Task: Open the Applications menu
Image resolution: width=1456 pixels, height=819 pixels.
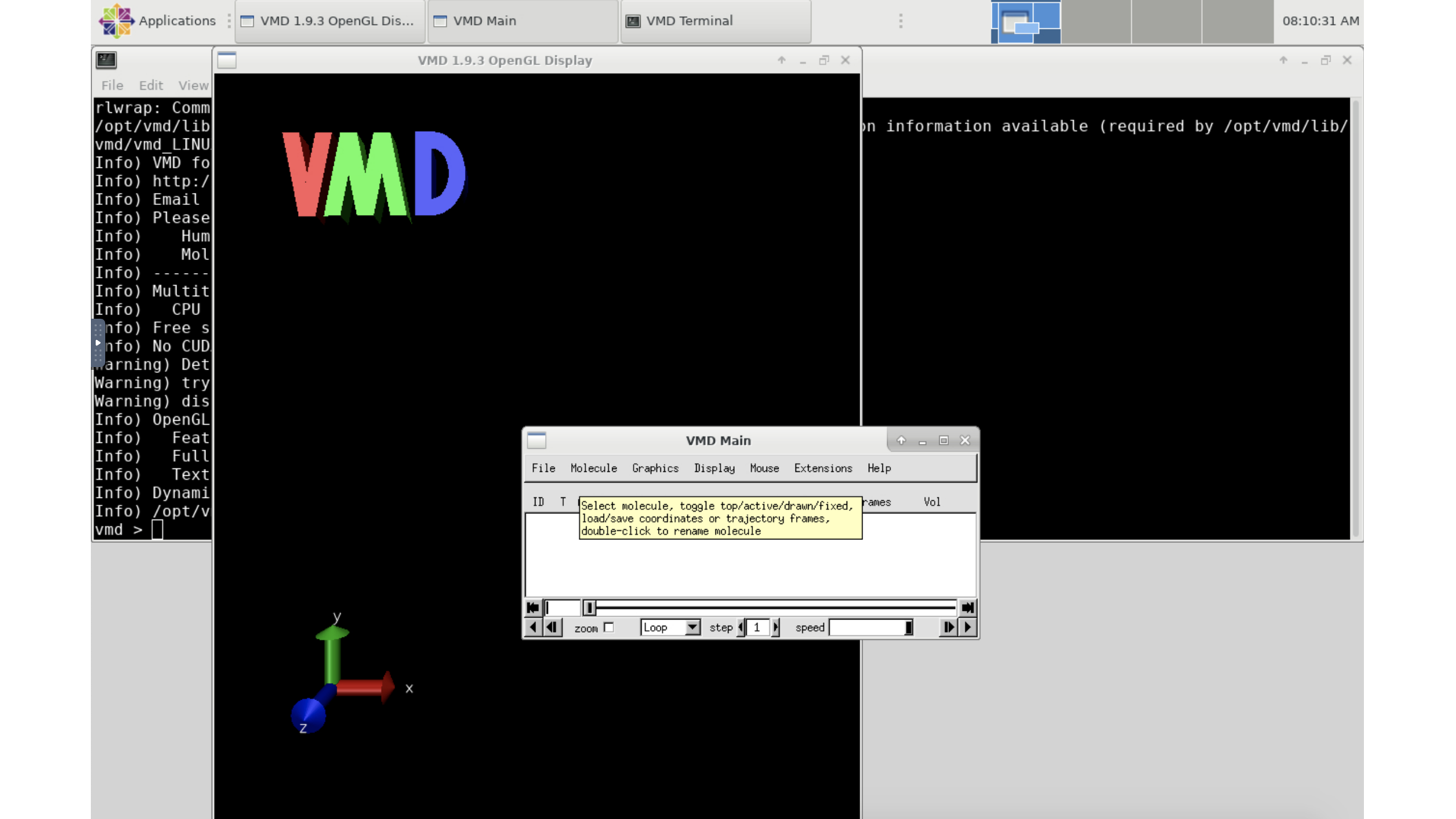Action: [158, 21]
